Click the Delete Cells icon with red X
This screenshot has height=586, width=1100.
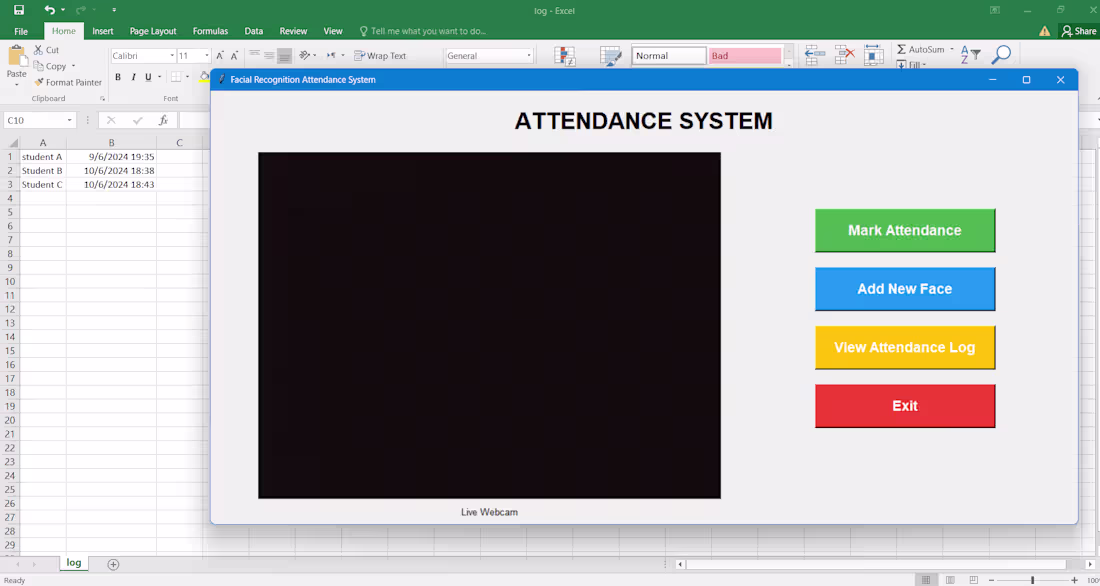point(845,52)
